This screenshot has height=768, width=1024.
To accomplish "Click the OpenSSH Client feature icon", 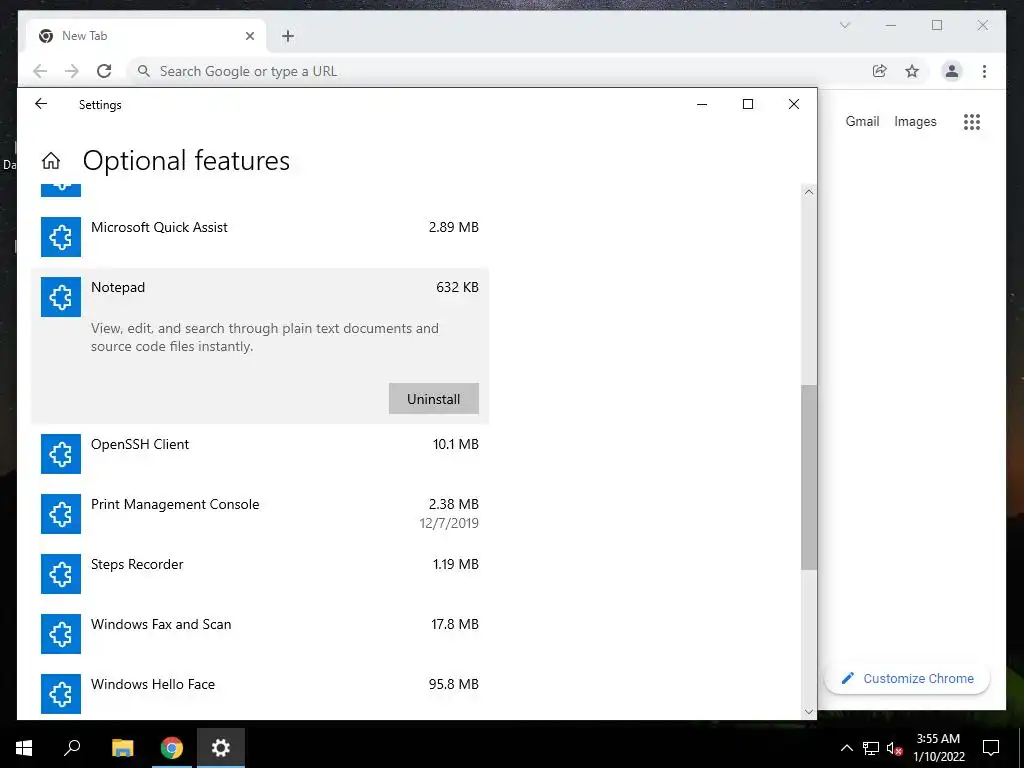I will tap(61, 454).
